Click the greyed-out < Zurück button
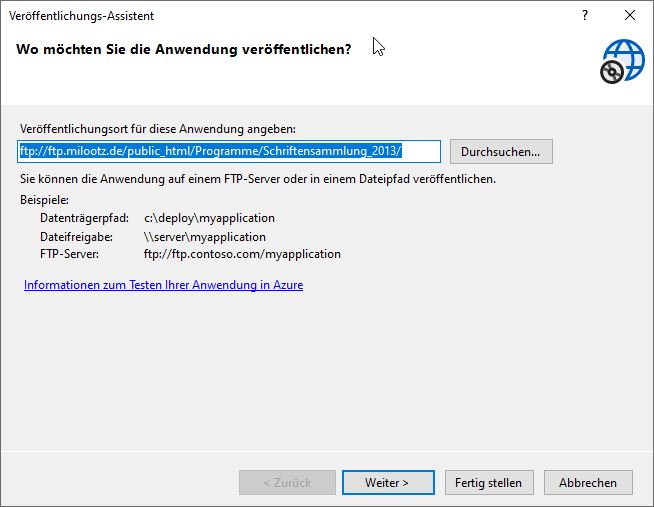Screen dimensions: 654x507 (x=287, y=482)
